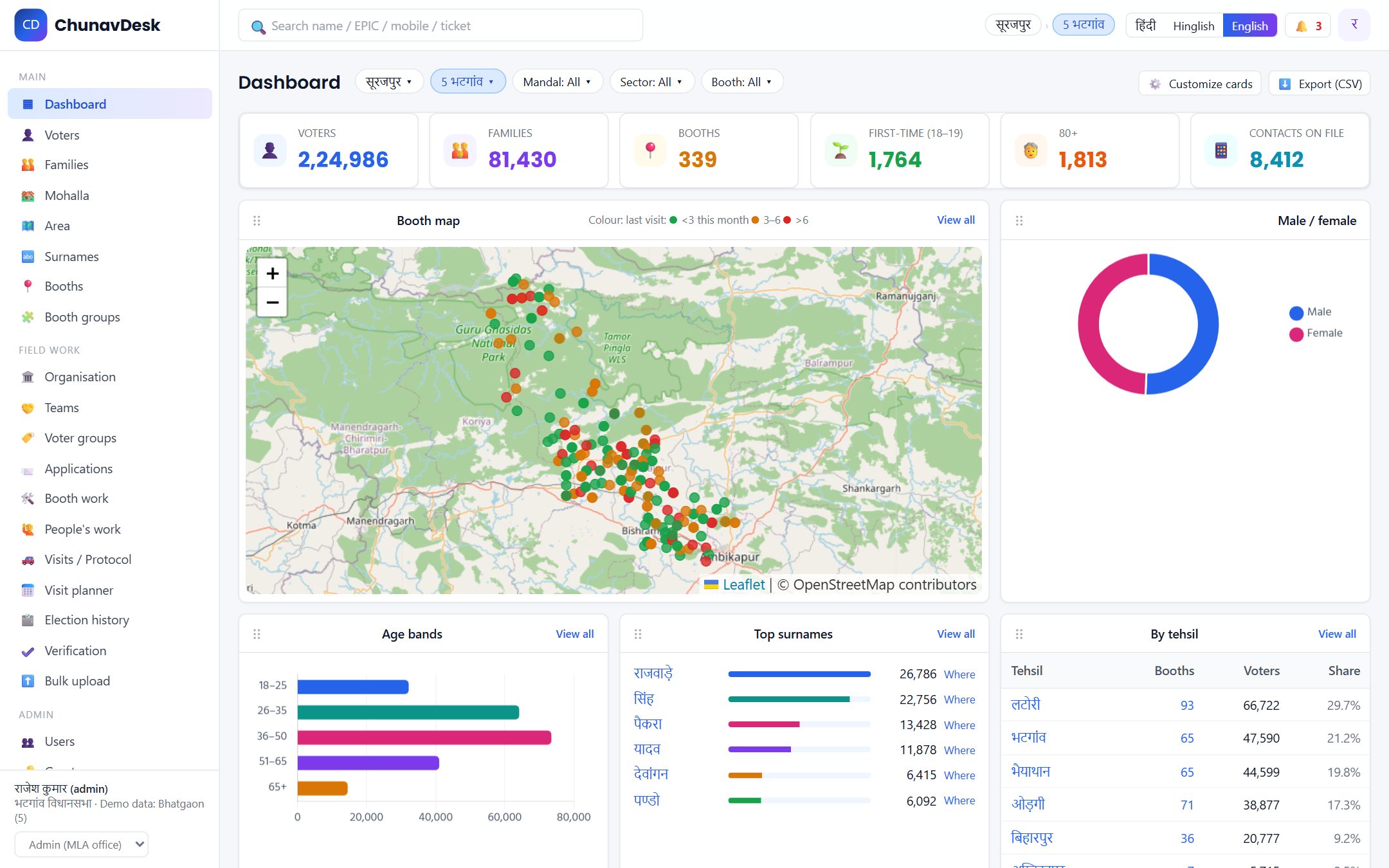
Task: Switch language to हिंदी
Action: click(x=1145, y=26)
